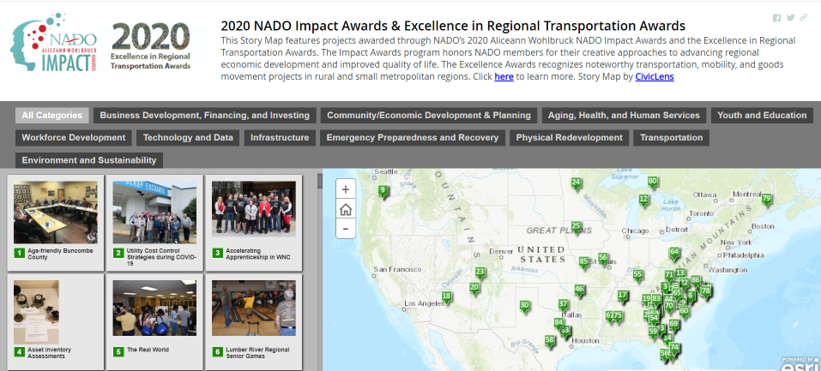Filter by Workforce Development category
Screen dimensions: 821x371
pyautogui.click(x=73, y=138)
